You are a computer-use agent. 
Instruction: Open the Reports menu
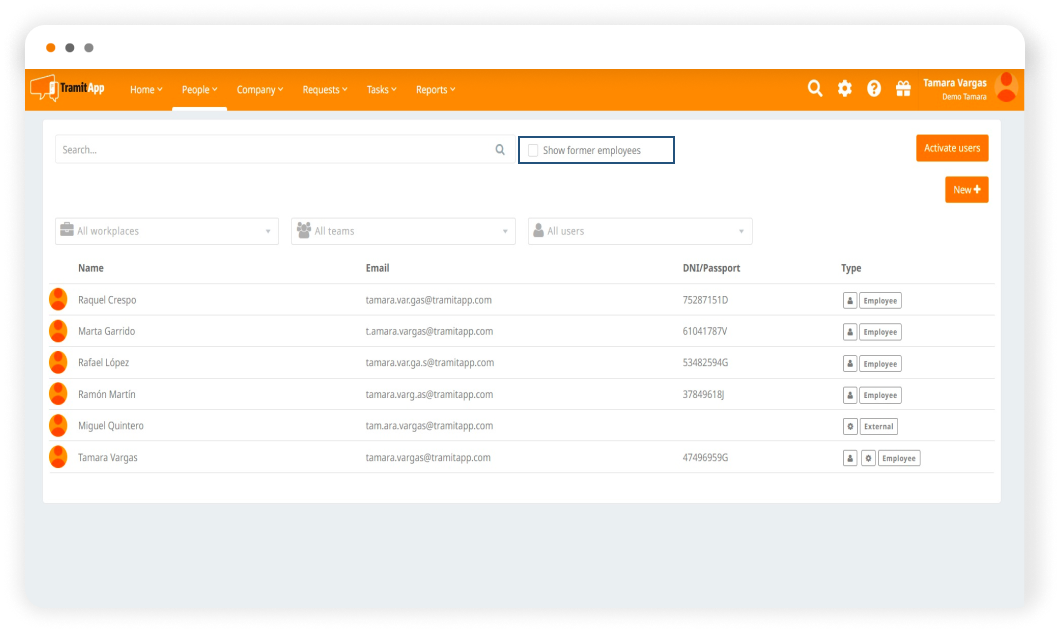click(x=435, y=90)
